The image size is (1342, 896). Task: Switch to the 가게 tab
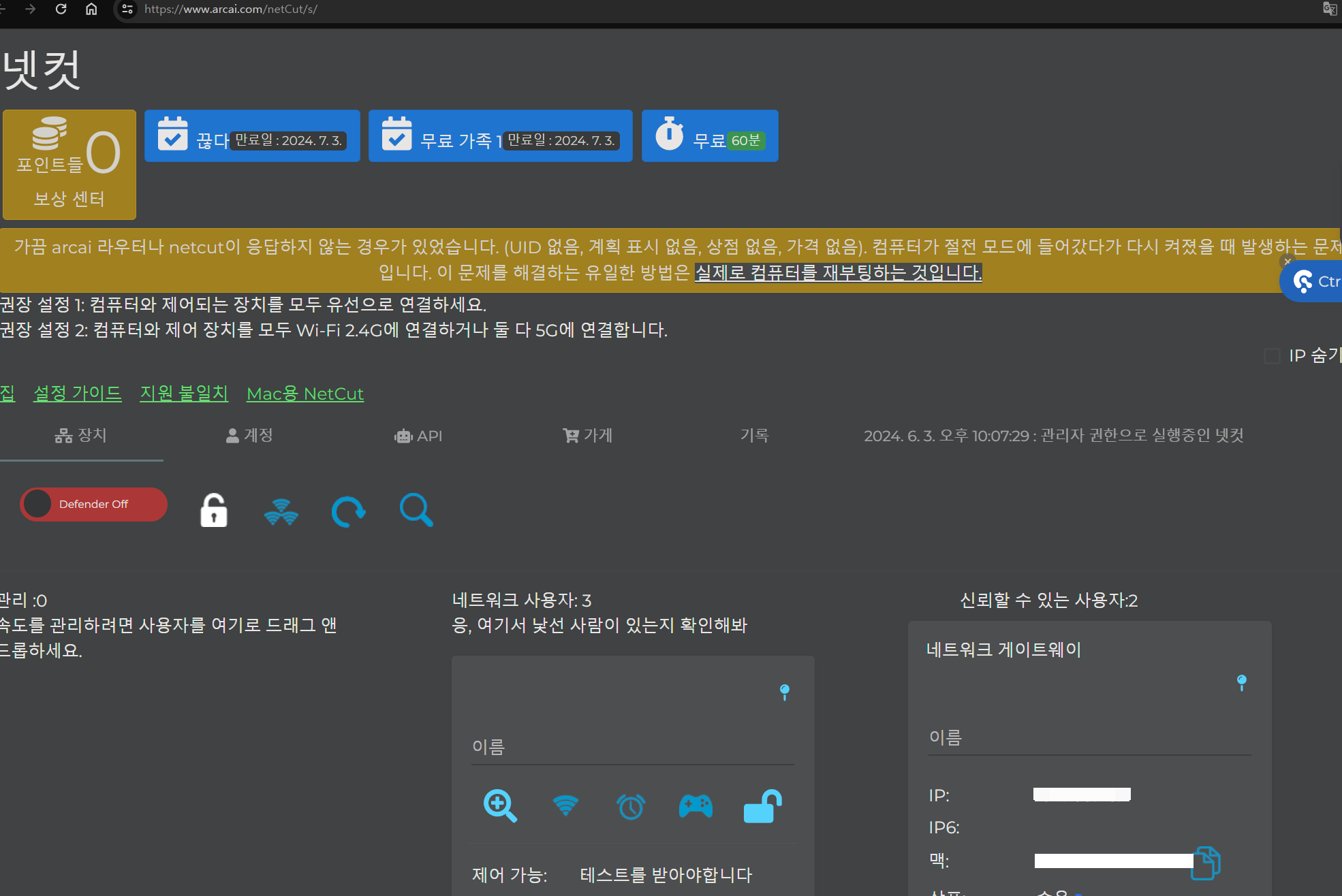coord(587,436)
